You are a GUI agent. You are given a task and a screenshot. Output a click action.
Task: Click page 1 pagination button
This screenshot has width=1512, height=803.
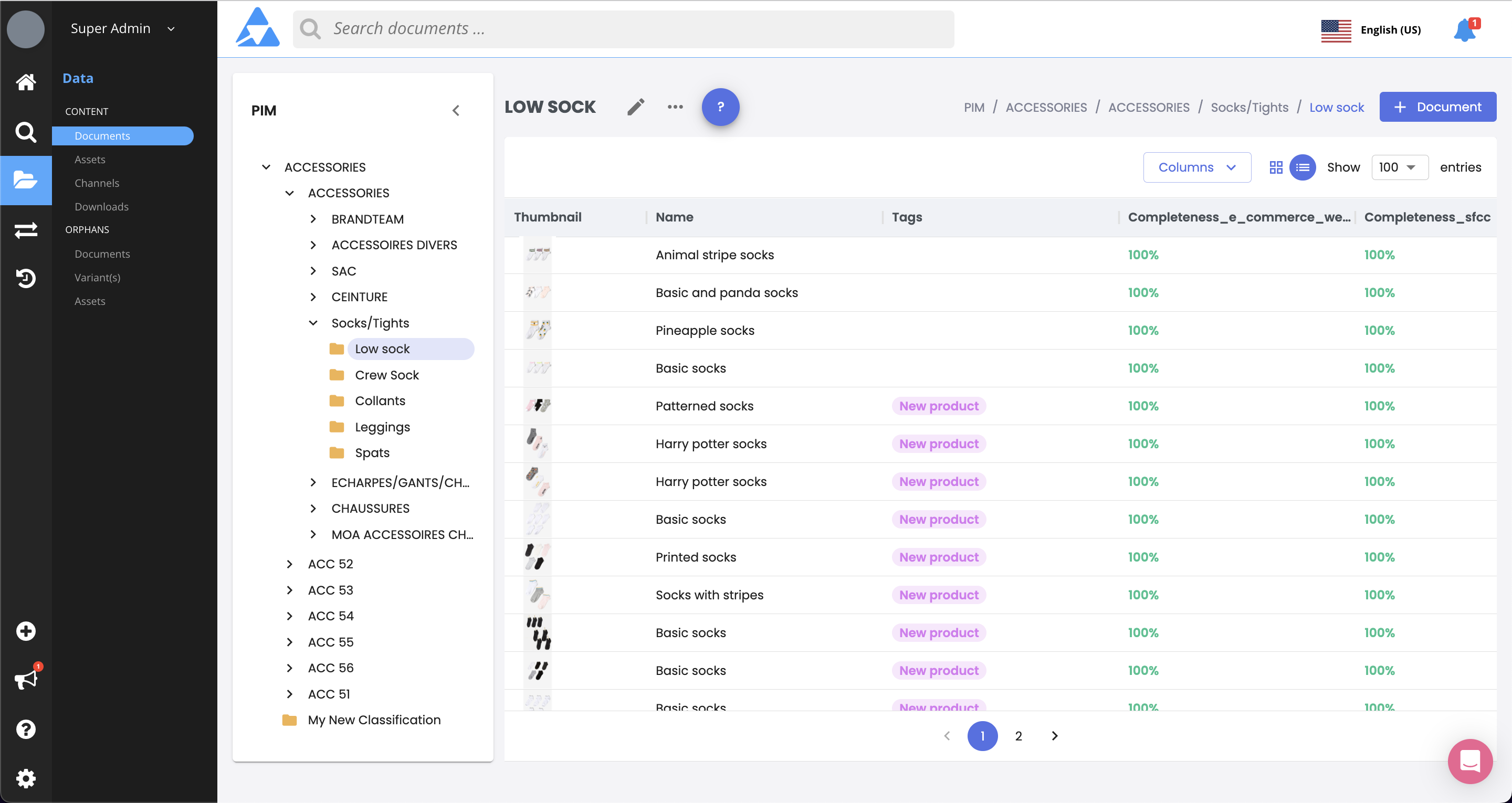(x=983, y=736)
